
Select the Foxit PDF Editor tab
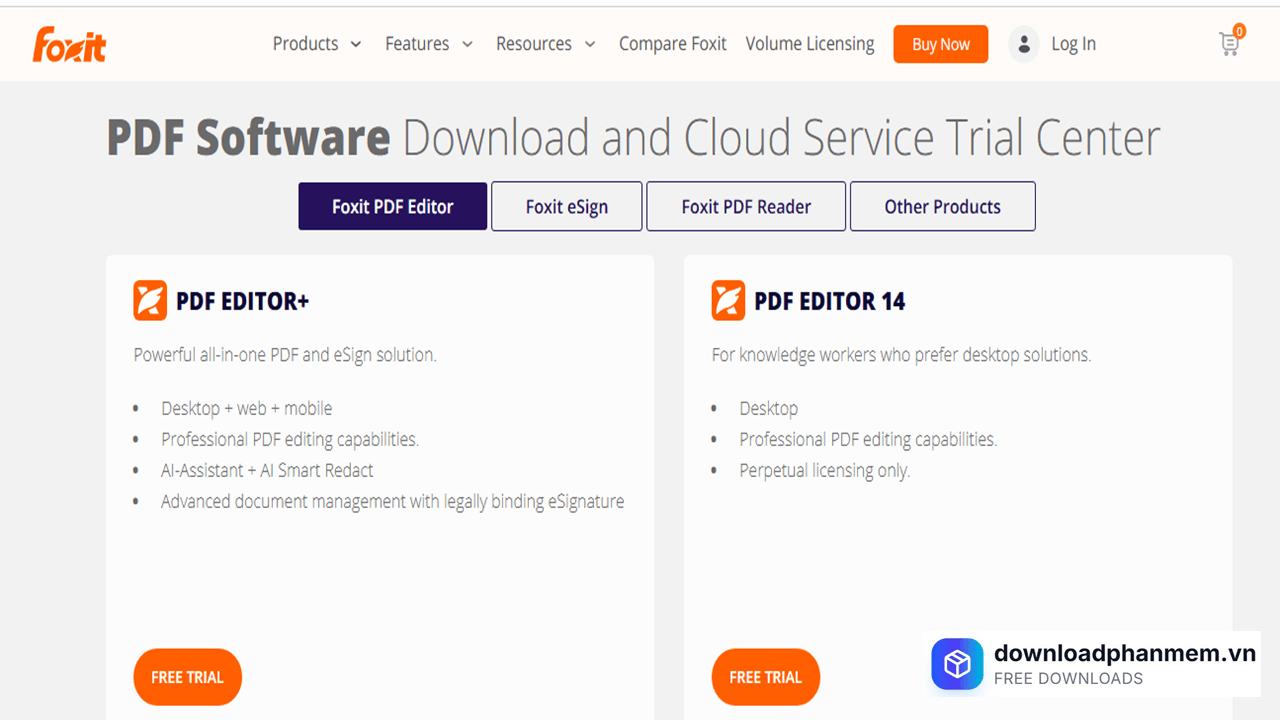click(392, 206)
